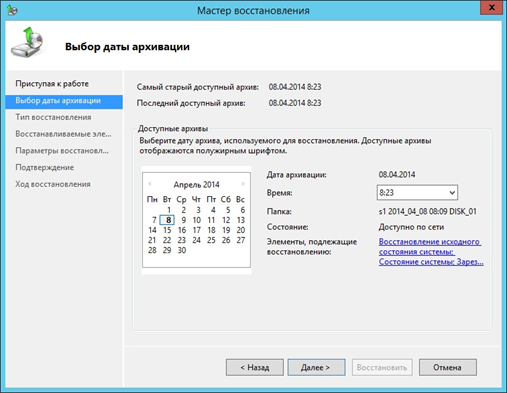
Task: Click Дата архивации value 08.04.2014
Action: coord(397,174)
